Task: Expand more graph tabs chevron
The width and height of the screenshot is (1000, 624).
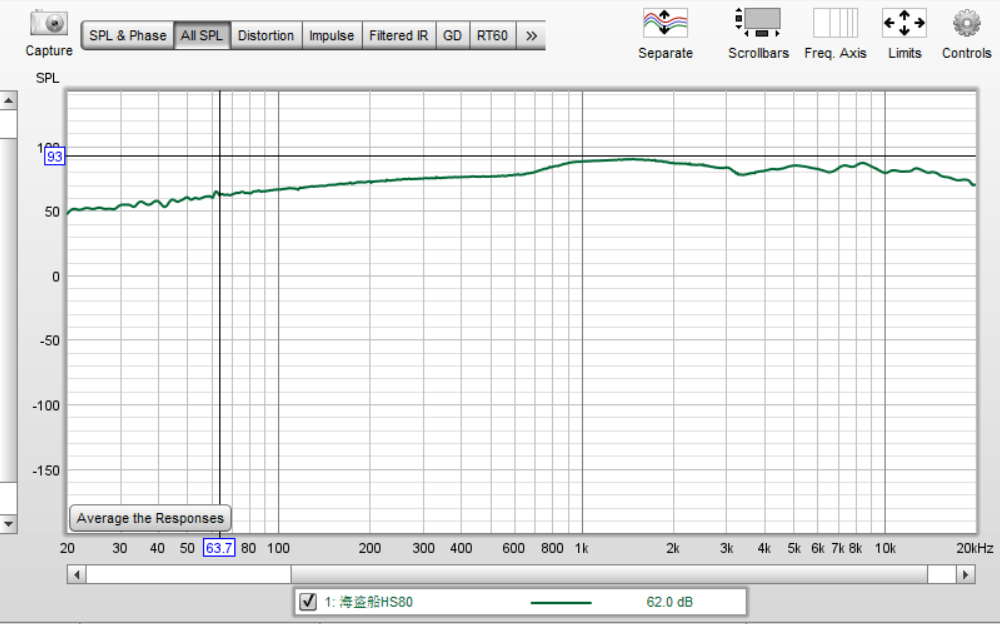Action: 531,36
